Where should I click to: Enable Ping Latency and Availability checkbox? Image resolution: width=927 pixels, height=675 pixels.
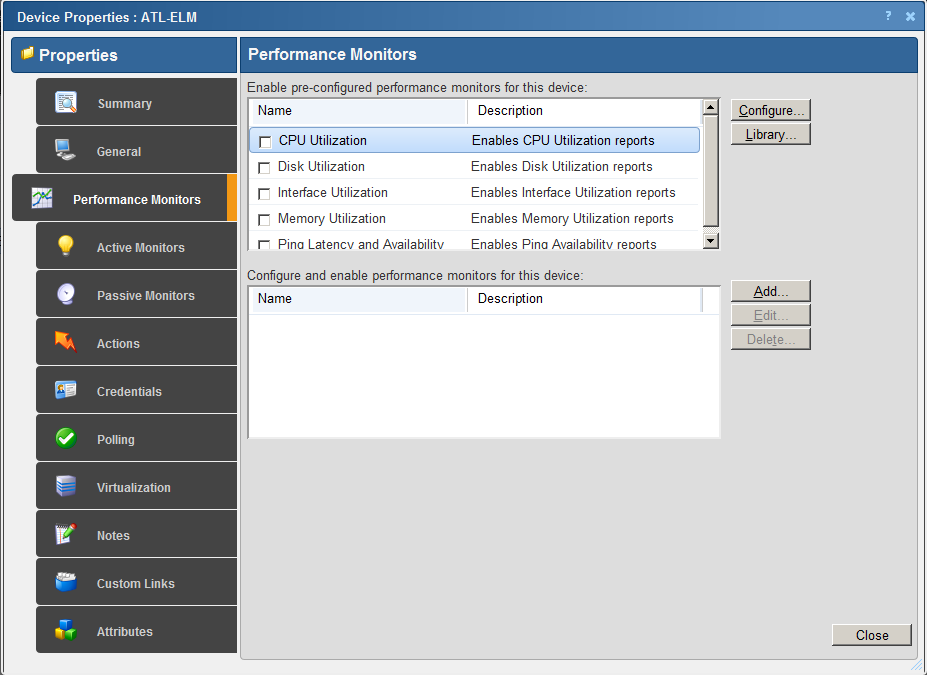pyautogui.click(x=264, y=245)
